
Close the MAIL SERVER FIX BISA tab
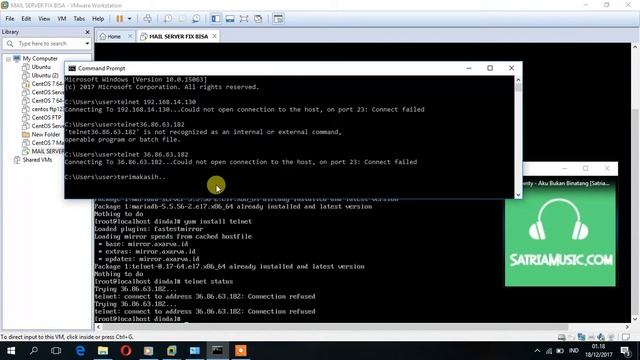click(x=214, y=36)
